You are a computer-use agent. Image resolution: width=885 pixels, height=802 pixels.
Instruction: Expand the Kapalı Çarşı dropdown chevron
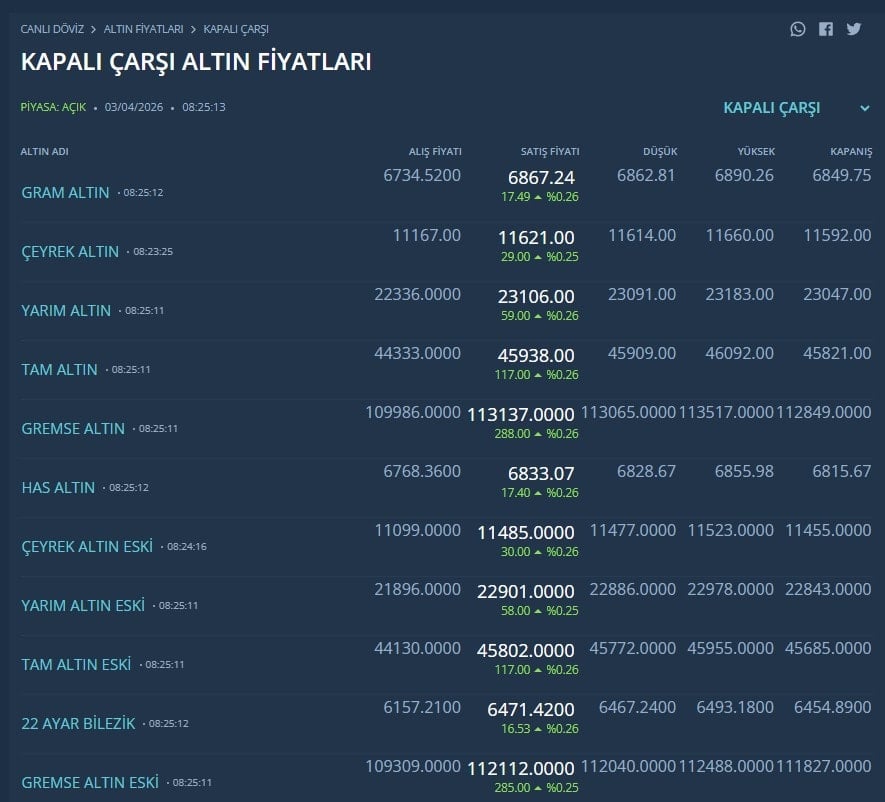864,108
